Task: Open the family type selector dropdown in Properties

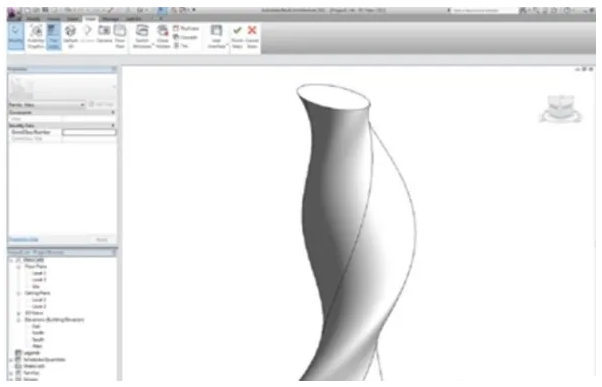Action: click(47, 105)
